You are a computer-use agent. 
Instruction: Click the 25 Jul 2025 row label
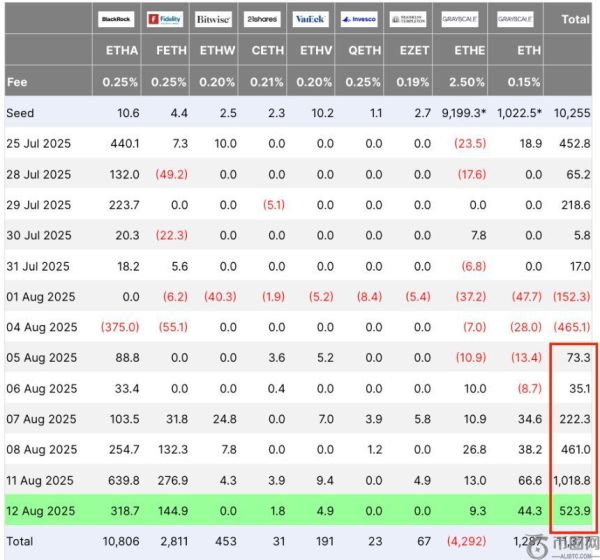pos(39,143)
